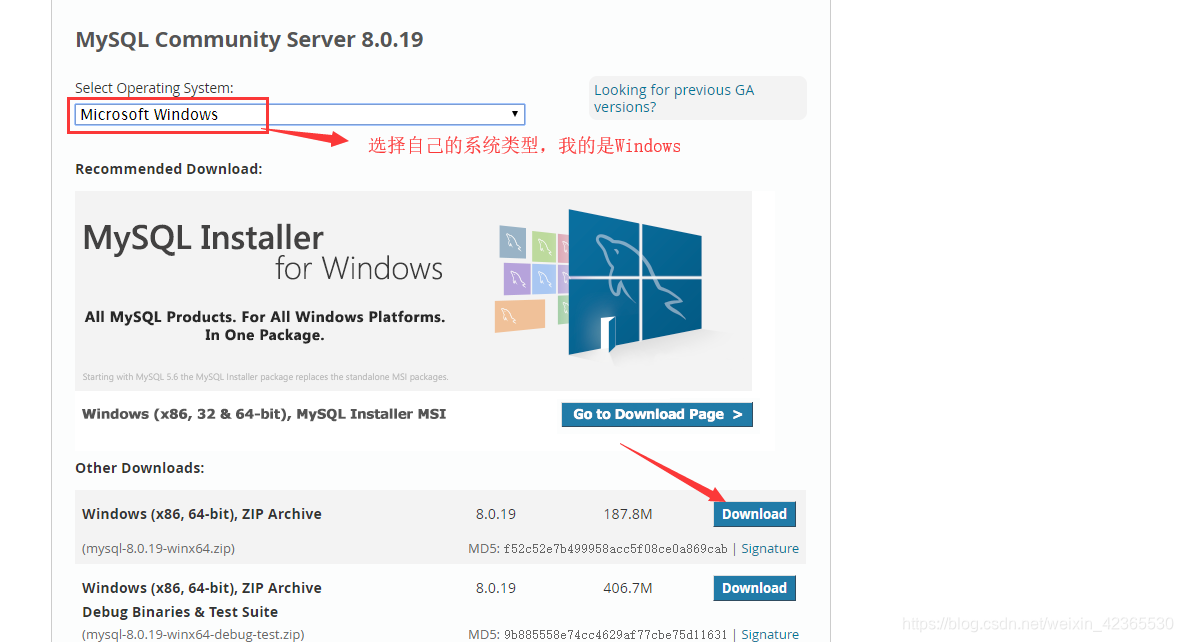Click the 187.8M file size cell
Image resolution: width=1183 pixels, height=642 pixels.
[628, 514]
